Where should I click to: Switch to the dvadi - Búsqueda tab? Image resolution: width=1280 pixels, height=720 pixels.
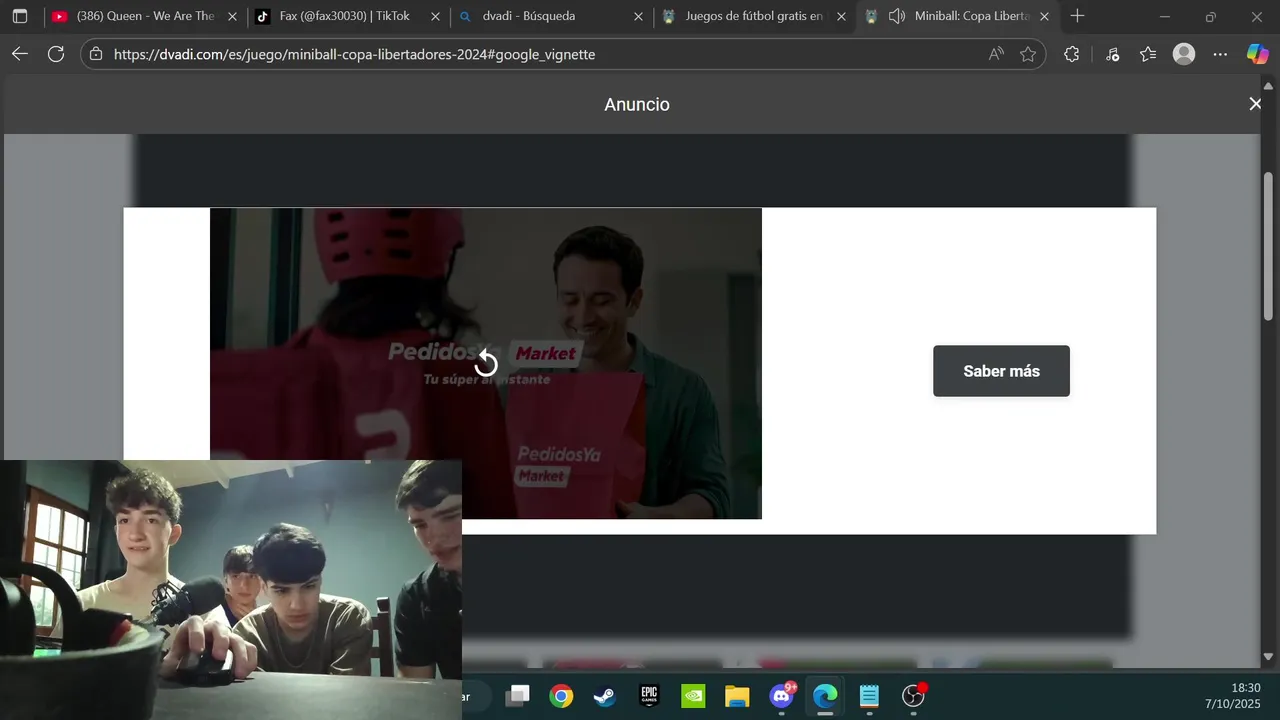click(549, 17)
